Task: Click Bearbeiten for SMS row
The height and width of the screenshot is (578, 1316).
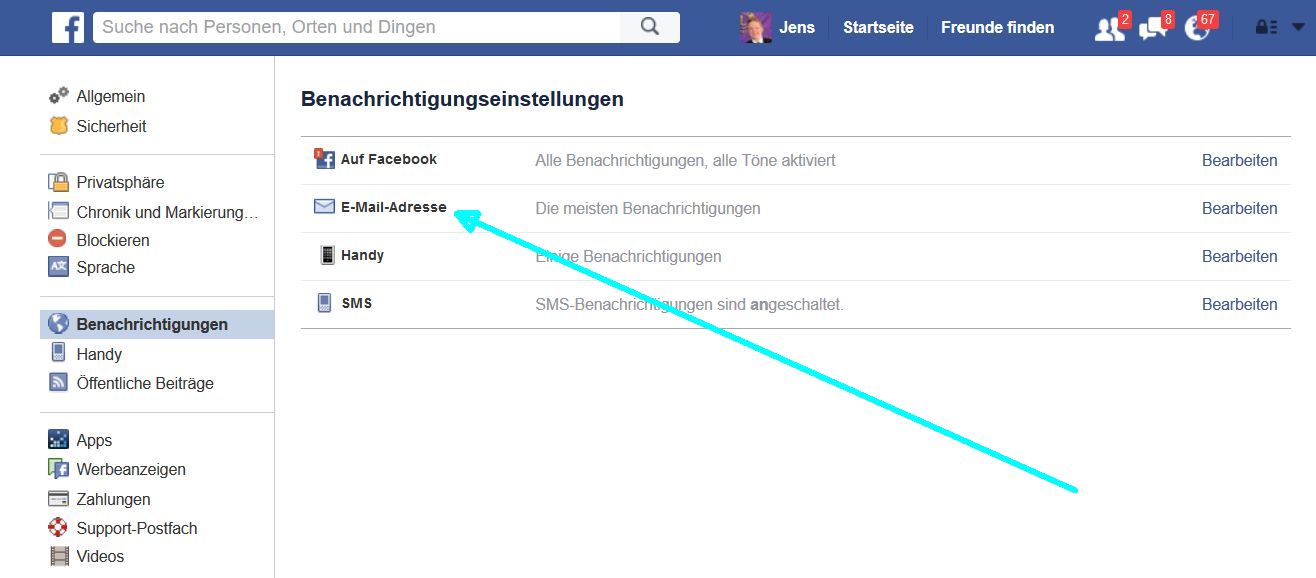Action: pos(1239,304)
